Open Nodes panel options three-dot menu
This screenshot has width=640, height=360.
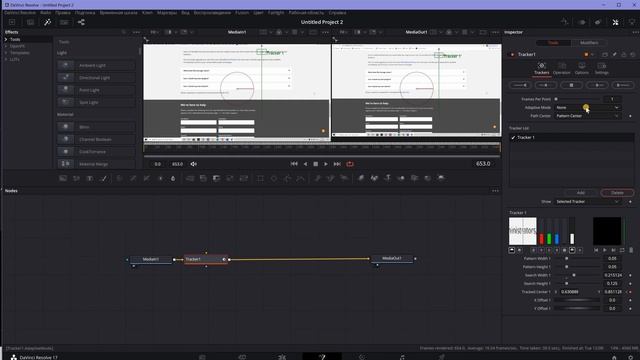(x=495, y=191)
